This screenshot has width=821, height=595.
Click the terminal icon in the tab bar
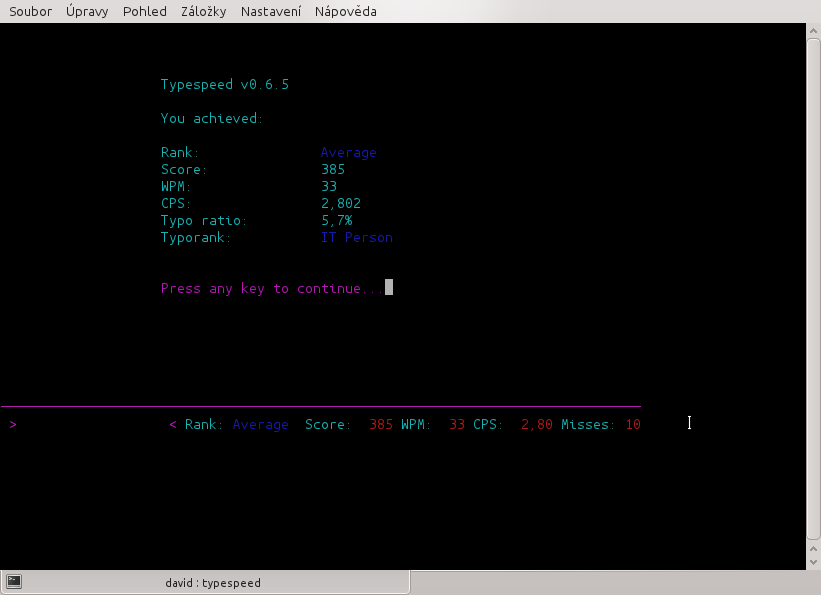[x=14, y=581]
